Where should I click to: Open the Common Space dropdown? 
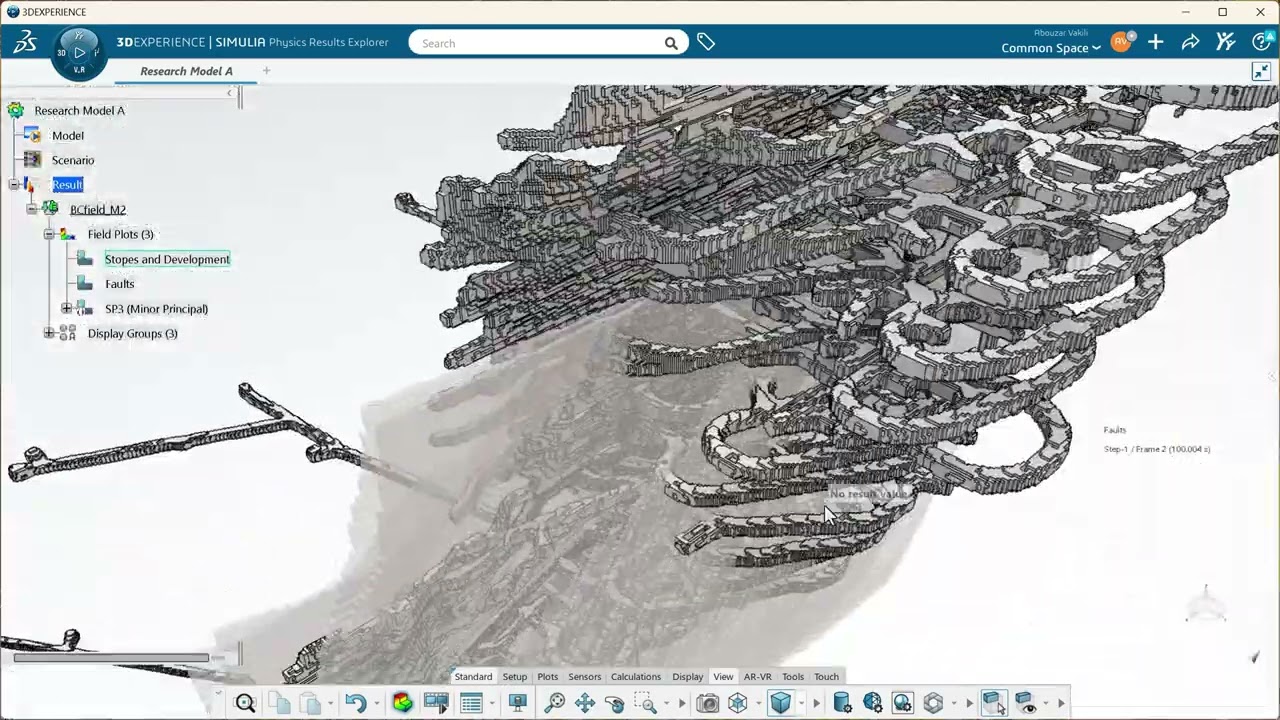pyautogui.click(x=1051, y=48)
